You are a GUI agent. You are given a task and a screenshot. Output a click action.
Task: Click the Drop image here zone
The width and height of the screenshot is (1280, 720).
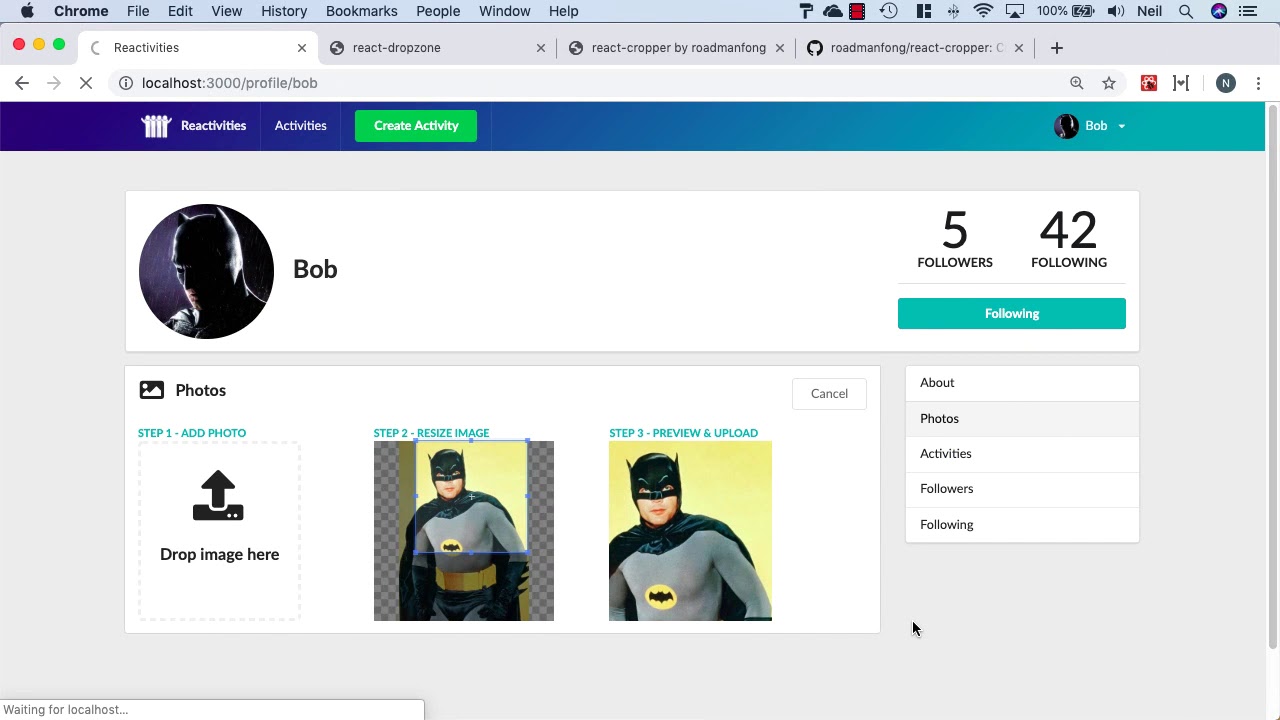coord(219,531)
